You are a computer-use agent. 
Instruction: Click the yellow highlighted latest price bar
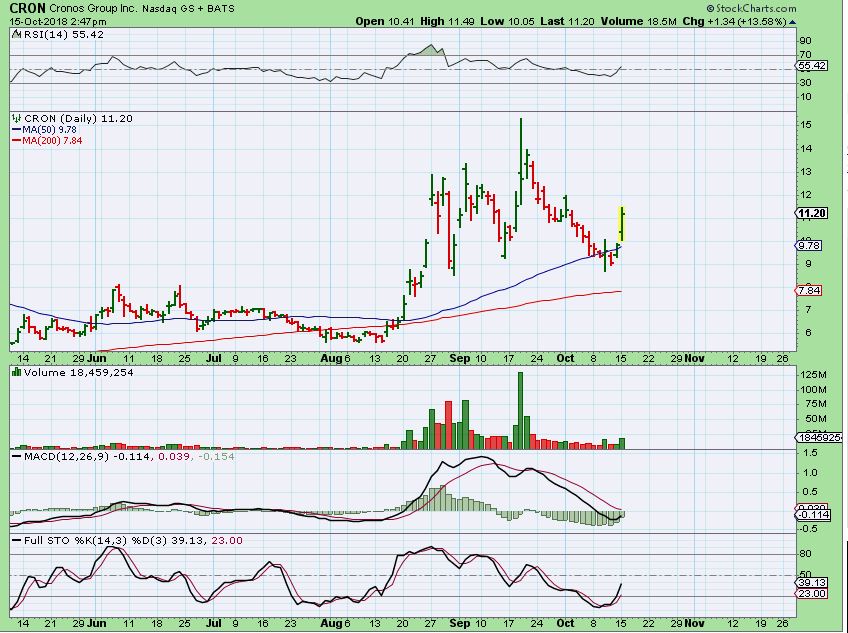(622, 222)
